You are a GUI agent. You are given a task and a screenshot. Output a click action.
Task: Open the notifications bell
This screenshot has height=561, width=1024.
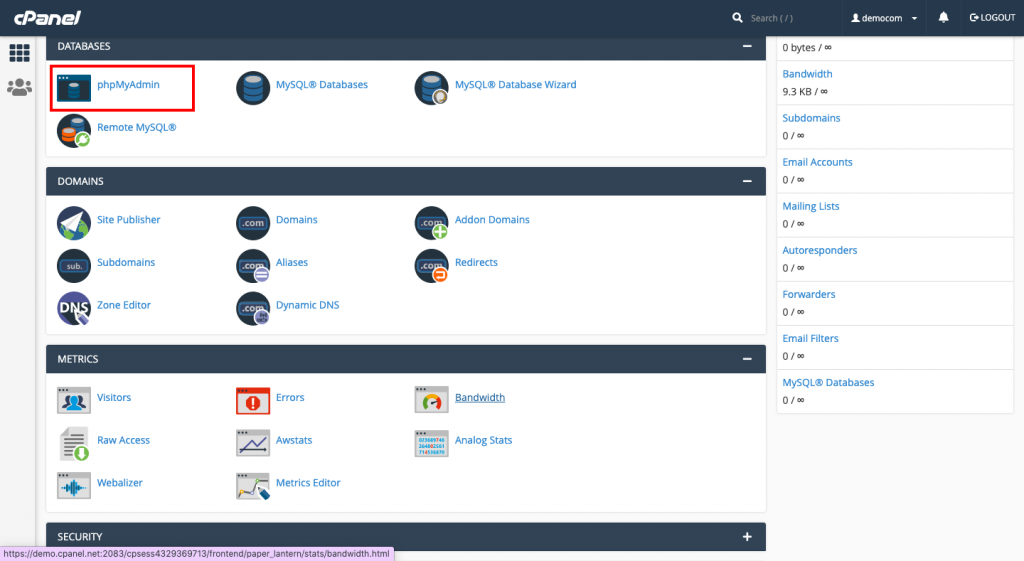(x=943, y=18)
